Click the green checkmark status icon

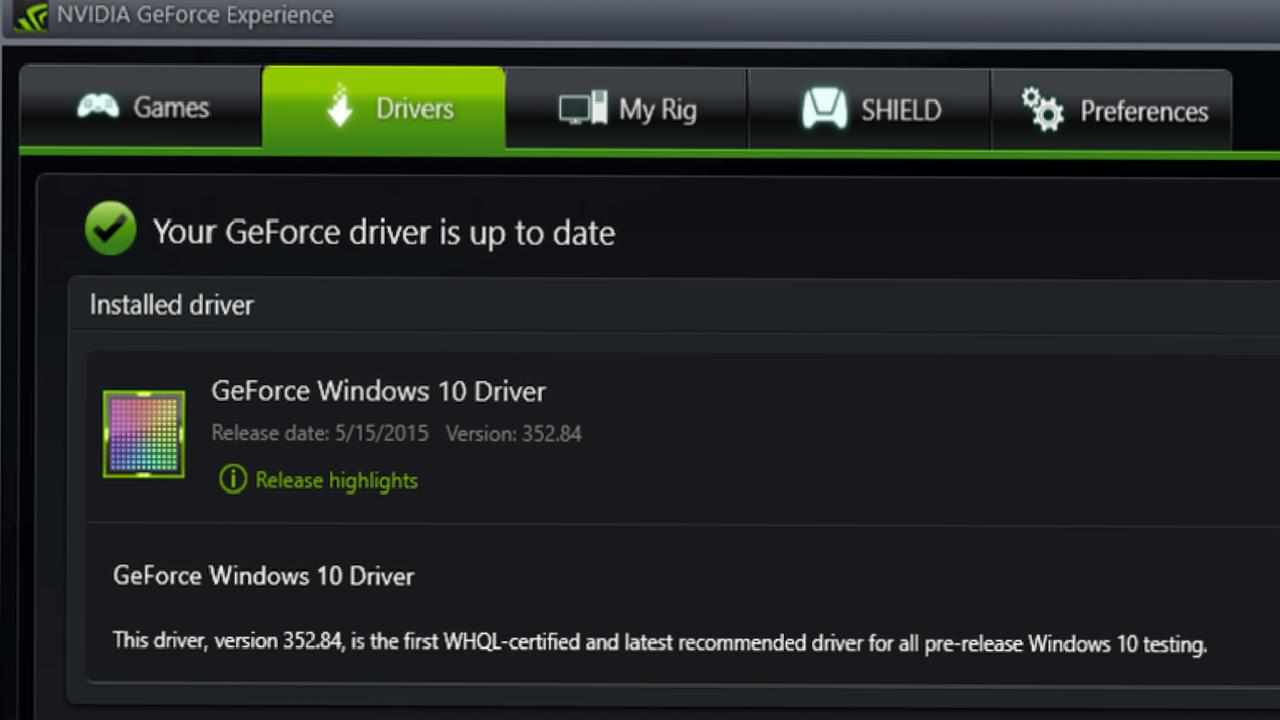110,229
